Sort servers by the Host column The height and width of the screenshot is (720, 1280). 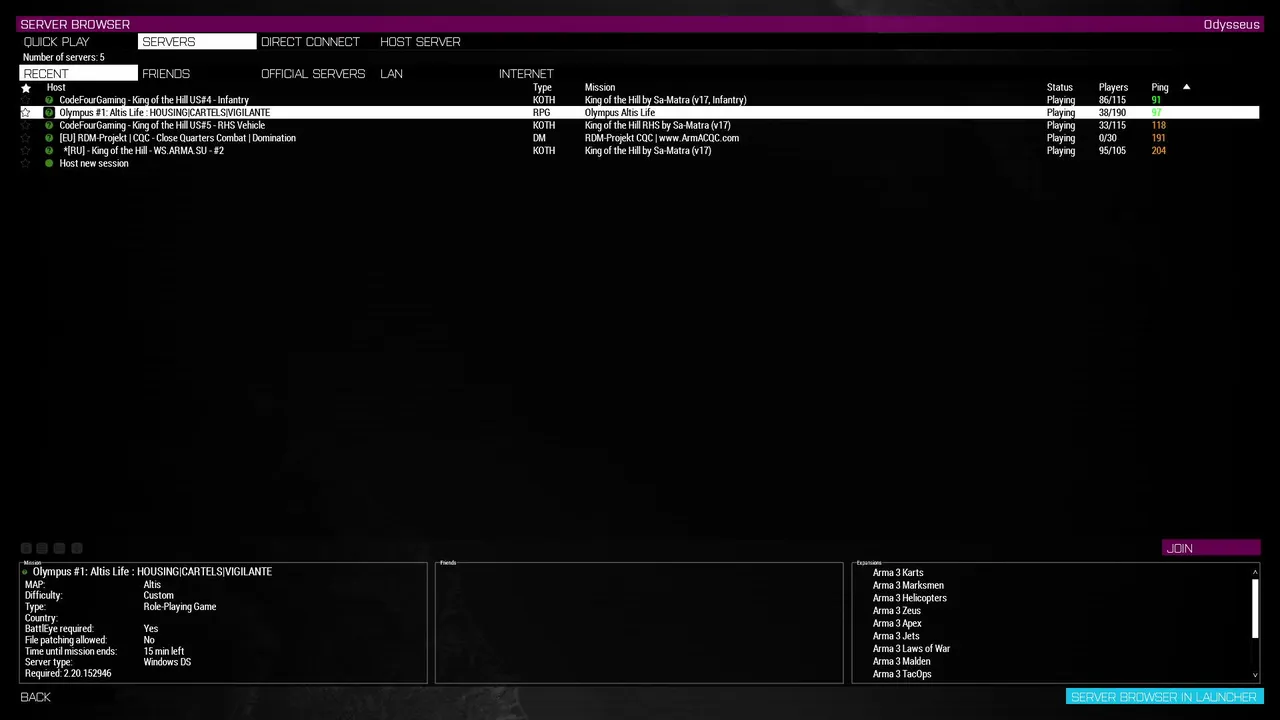(56, 88)
